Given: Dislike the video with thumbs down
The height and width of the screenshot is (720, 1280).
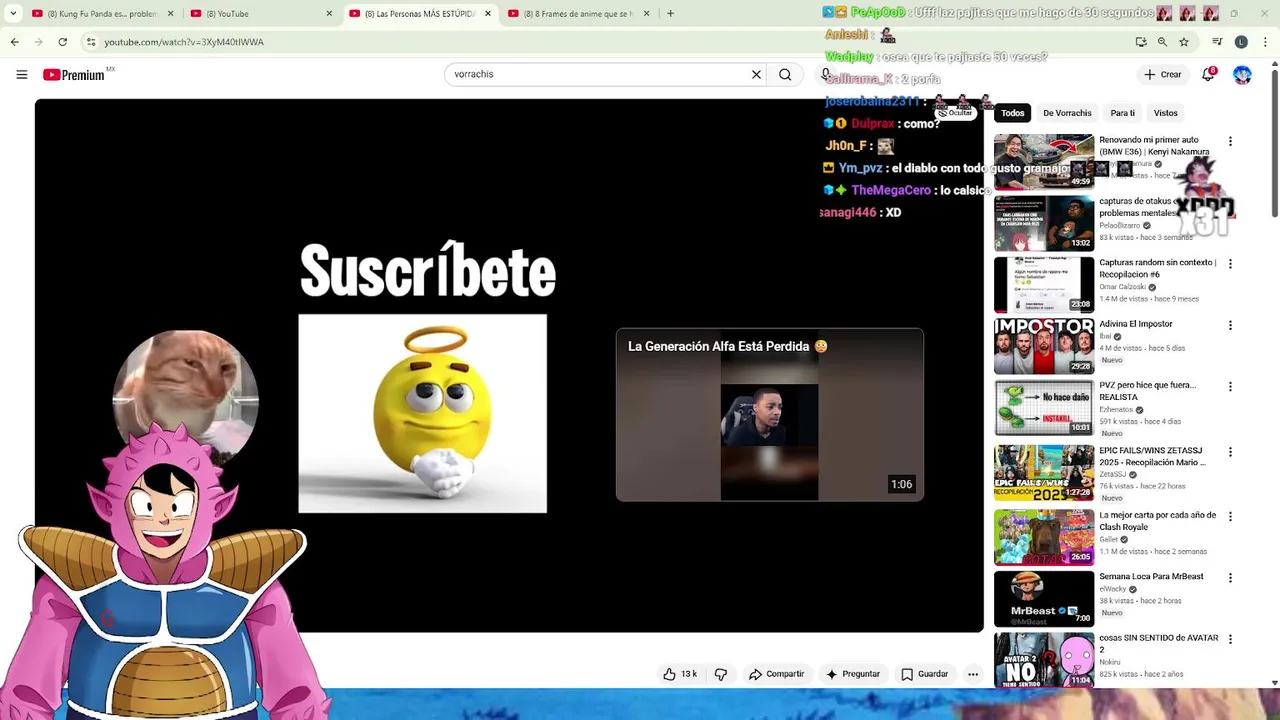Looking at the screenshot, I should (x=720, y=674).
